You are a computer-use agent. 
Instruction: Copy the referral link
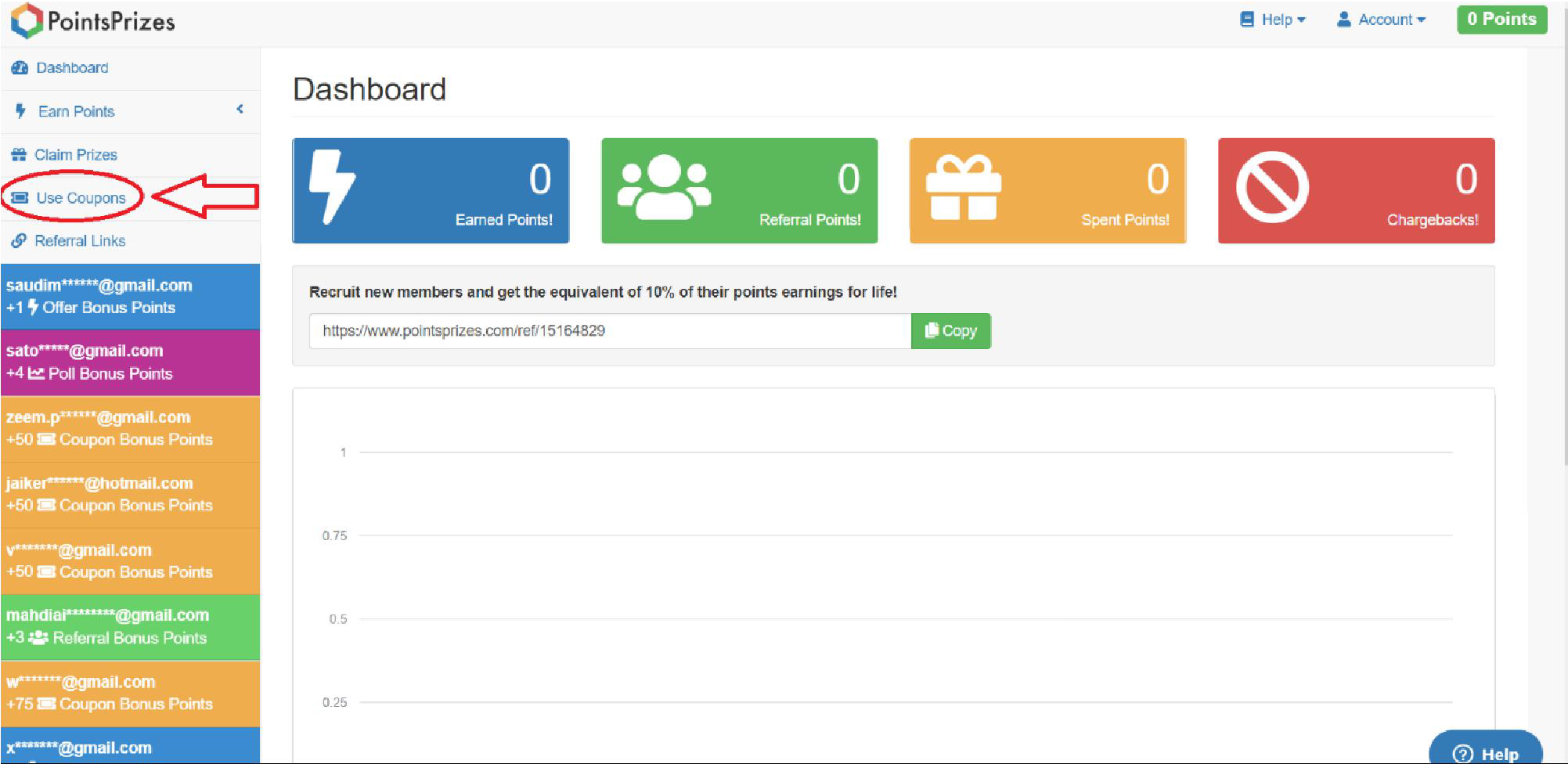point(950,330)
